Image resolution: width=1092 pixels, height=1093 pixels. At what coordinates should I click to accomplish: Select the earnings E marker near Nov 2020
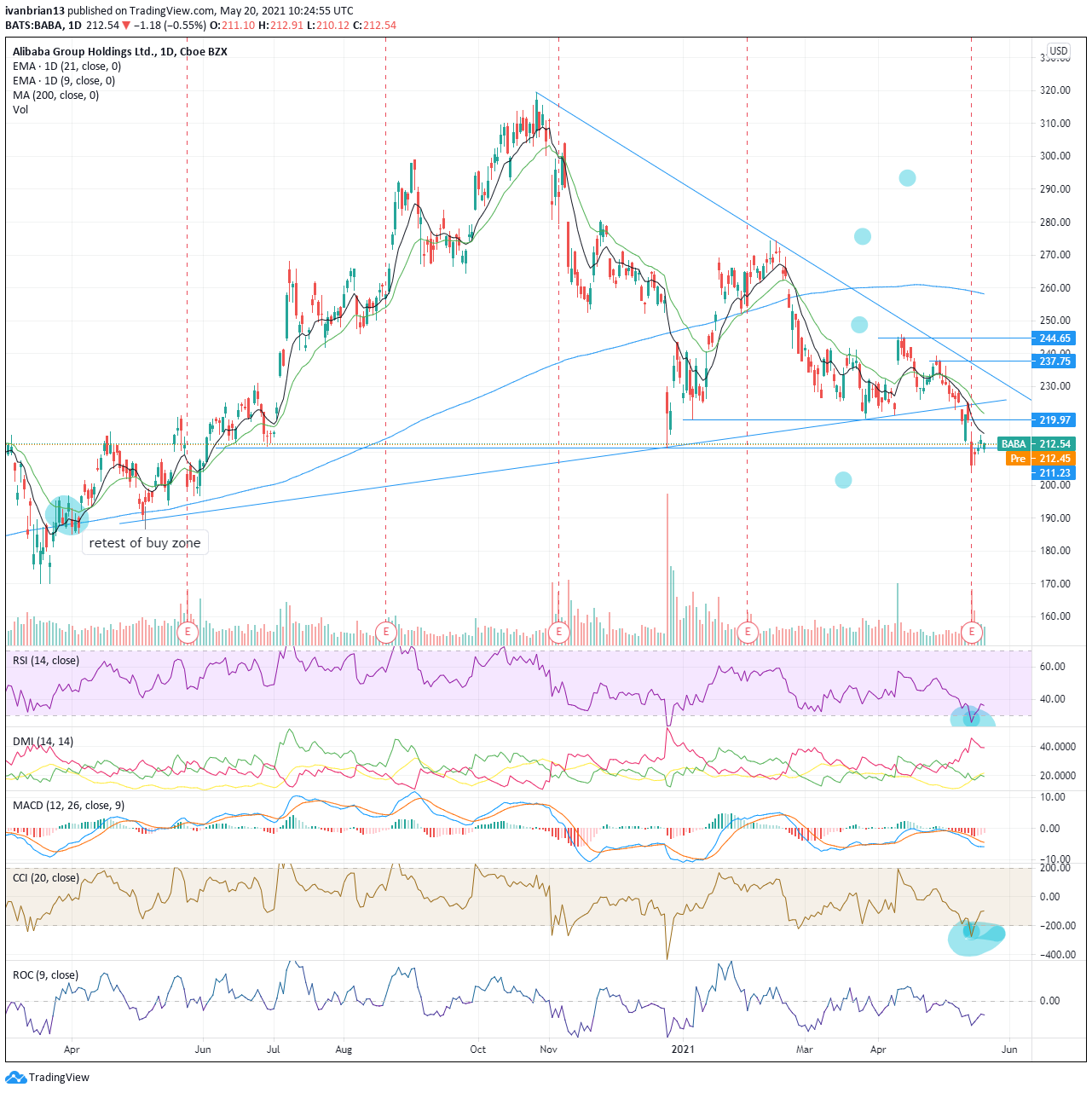point(558,632)
